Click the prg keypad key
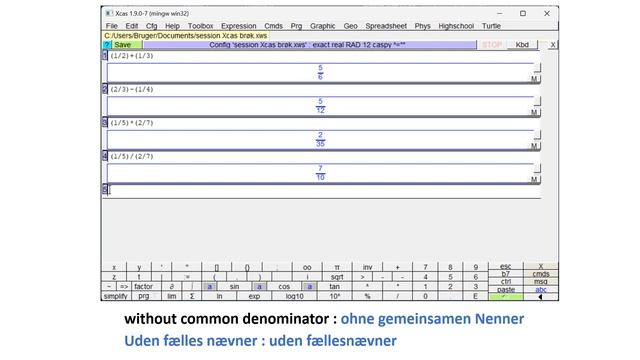The height and width of the screenshot is (360, 640). click(144, 296)
